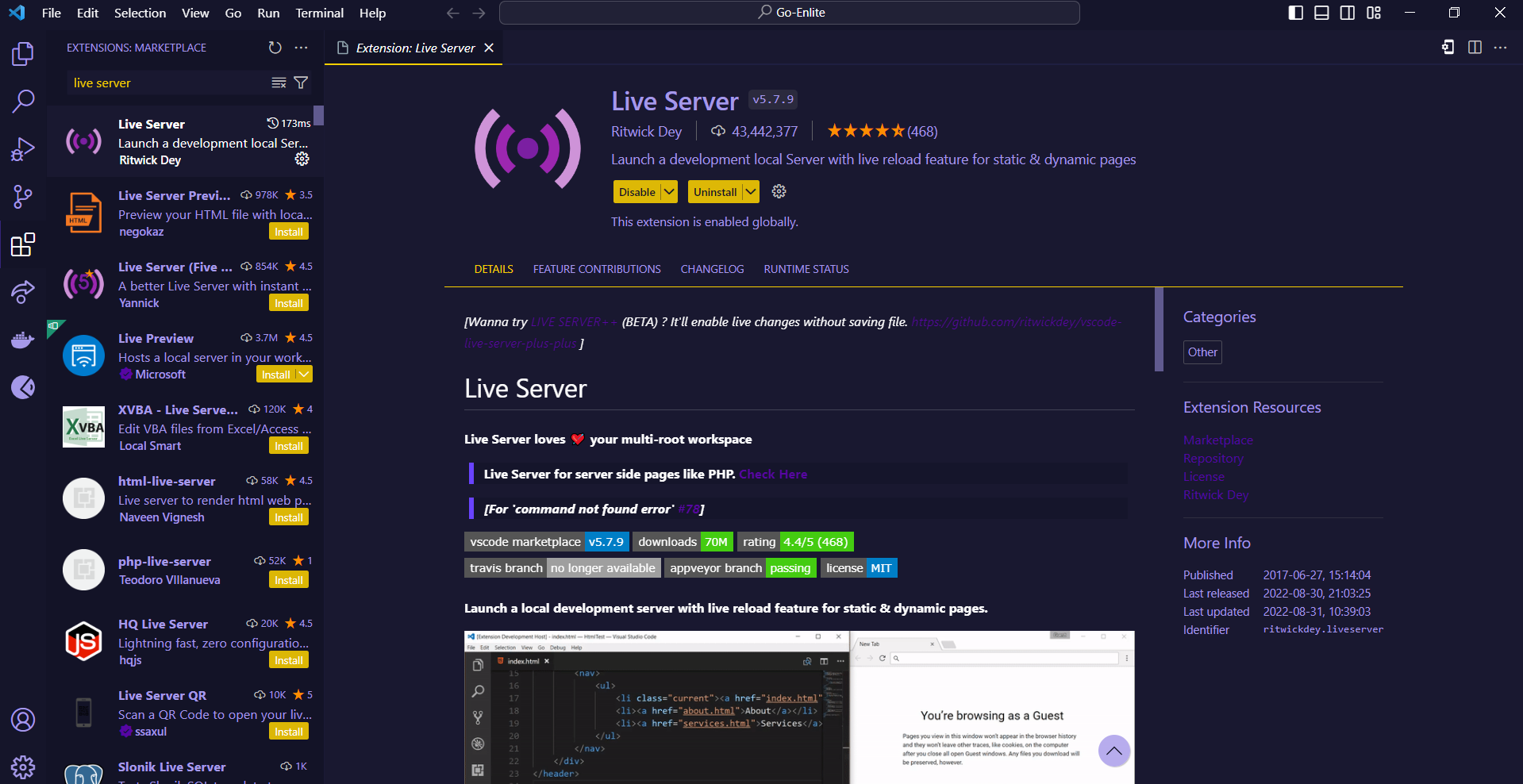Open Live Share view in activity bar
Screen dimensions: 1523x784
[23, 292]
